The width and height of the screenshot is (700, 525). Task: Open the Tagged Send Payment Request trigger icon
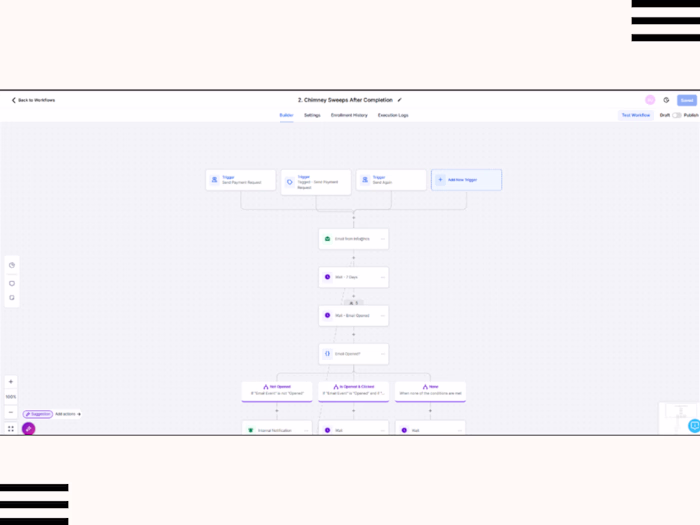(x=290, y=182)
